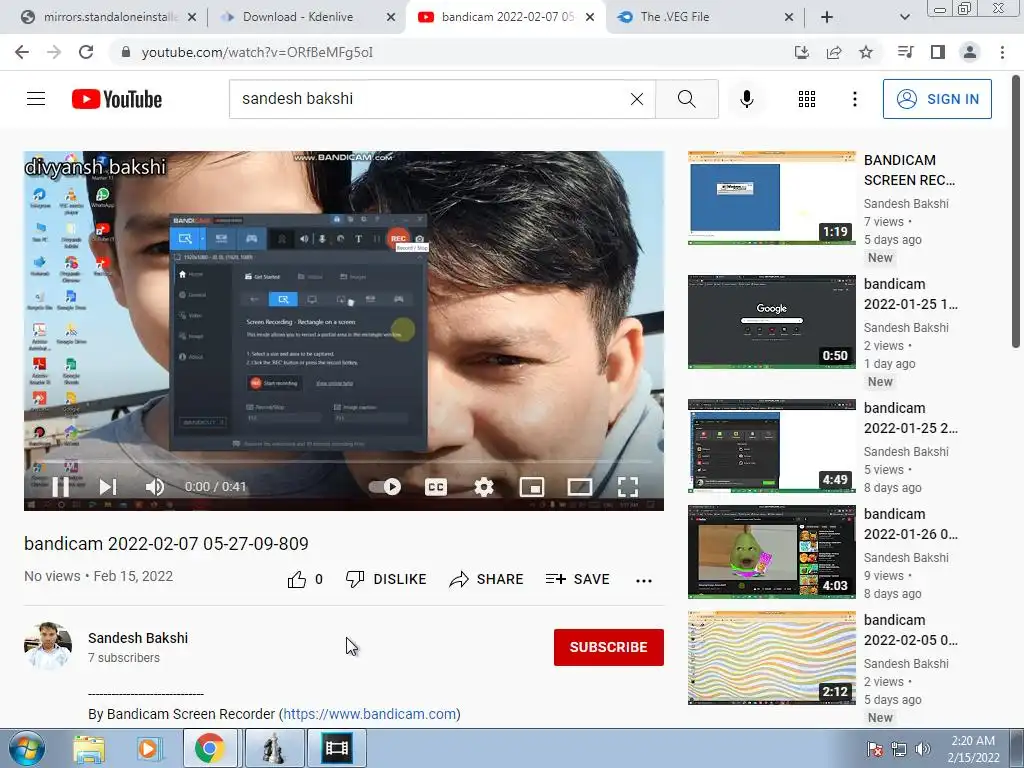Open the tab search chevron dropdown

[x=904, y=17]
